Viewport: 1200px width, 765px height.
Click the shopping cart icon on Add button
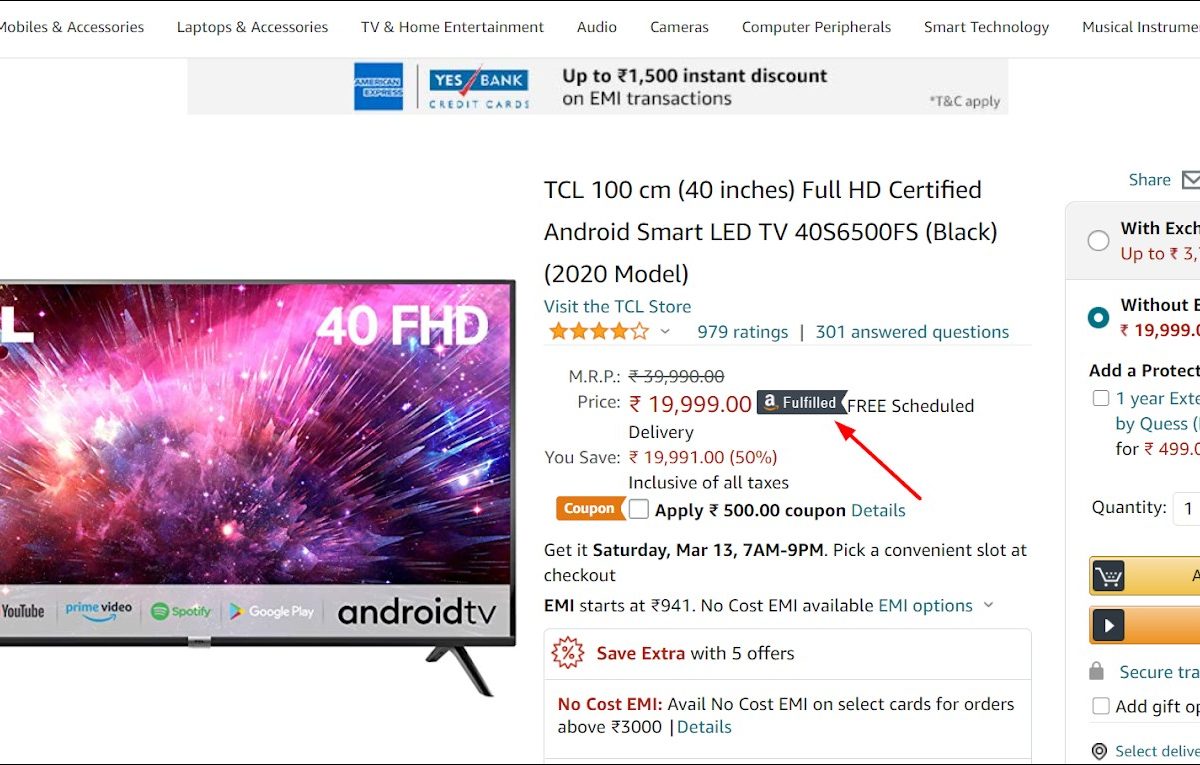1108,576
